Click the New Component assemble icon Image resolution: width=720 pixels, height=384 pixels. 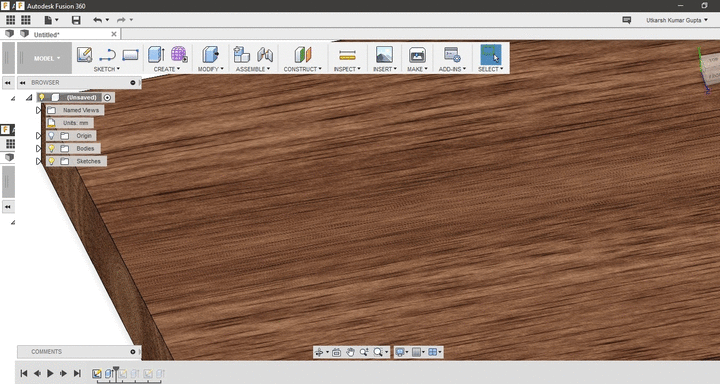click(242, 54)
